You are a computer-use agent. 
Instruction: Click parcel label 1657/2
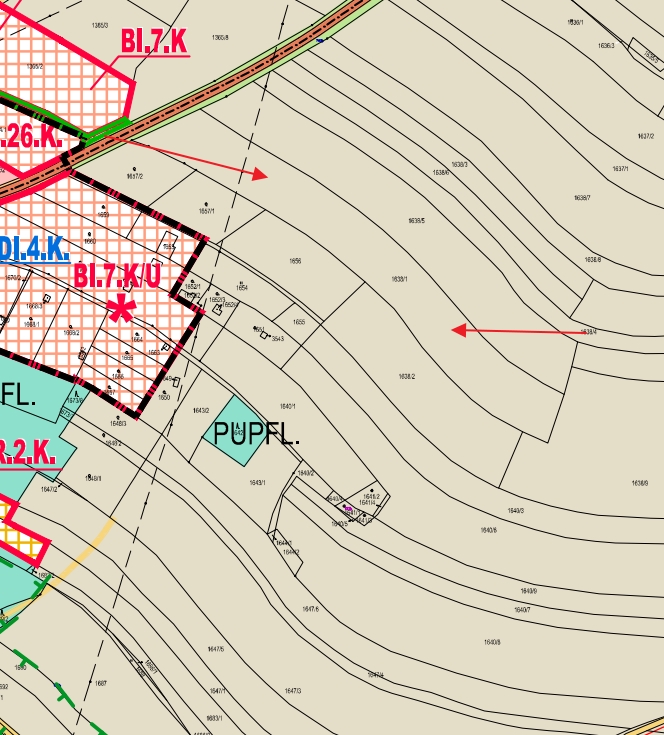pos(135,176)
